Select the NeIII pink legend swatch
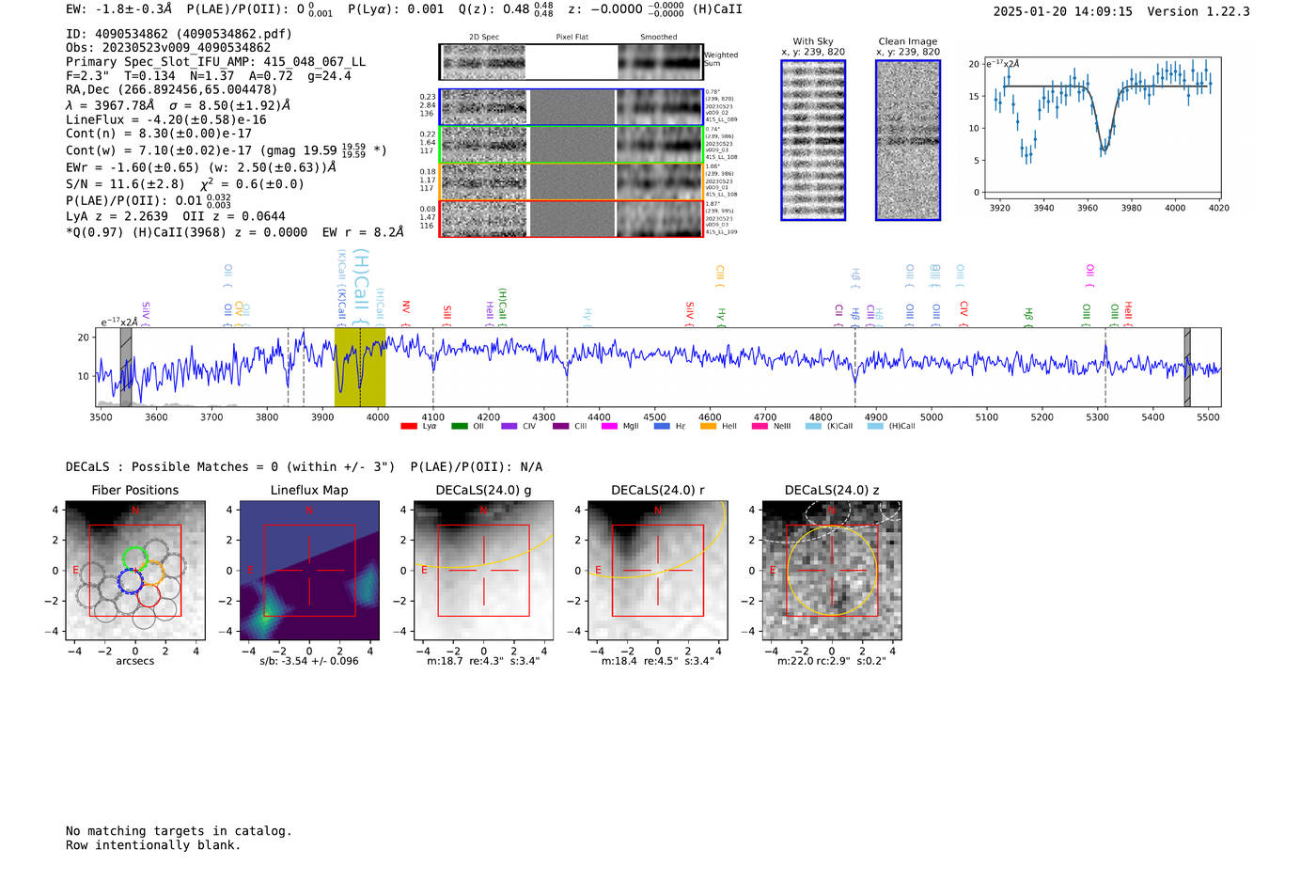Viewport: 1316px width, 896px height. click(760, 426)
